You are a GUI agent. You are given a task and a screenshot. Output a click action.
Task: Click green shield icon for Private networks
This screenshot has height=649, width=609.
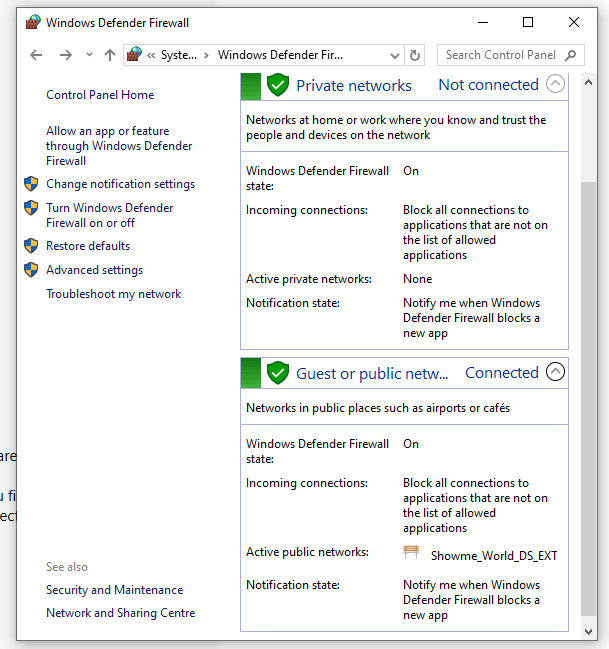(278, 85)
